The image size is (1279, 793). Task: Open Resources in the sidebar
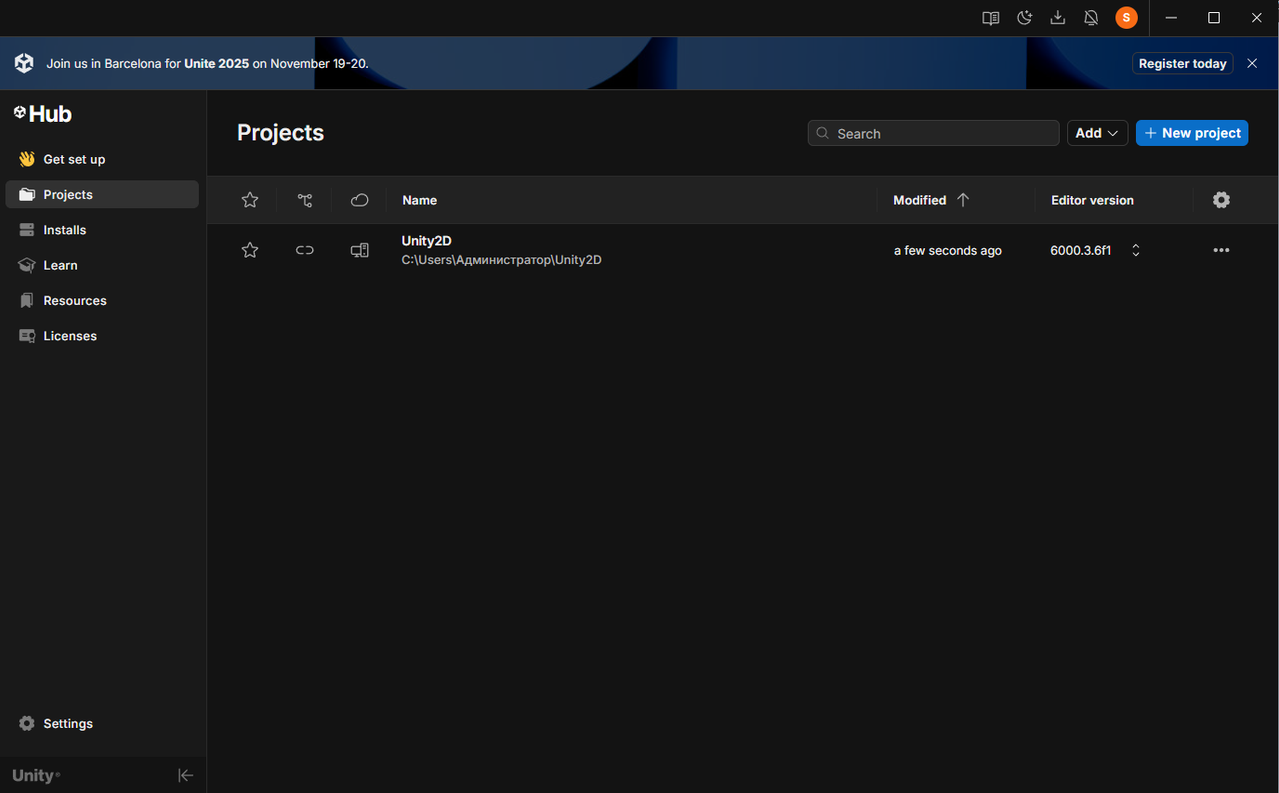[x=102, y=301]
